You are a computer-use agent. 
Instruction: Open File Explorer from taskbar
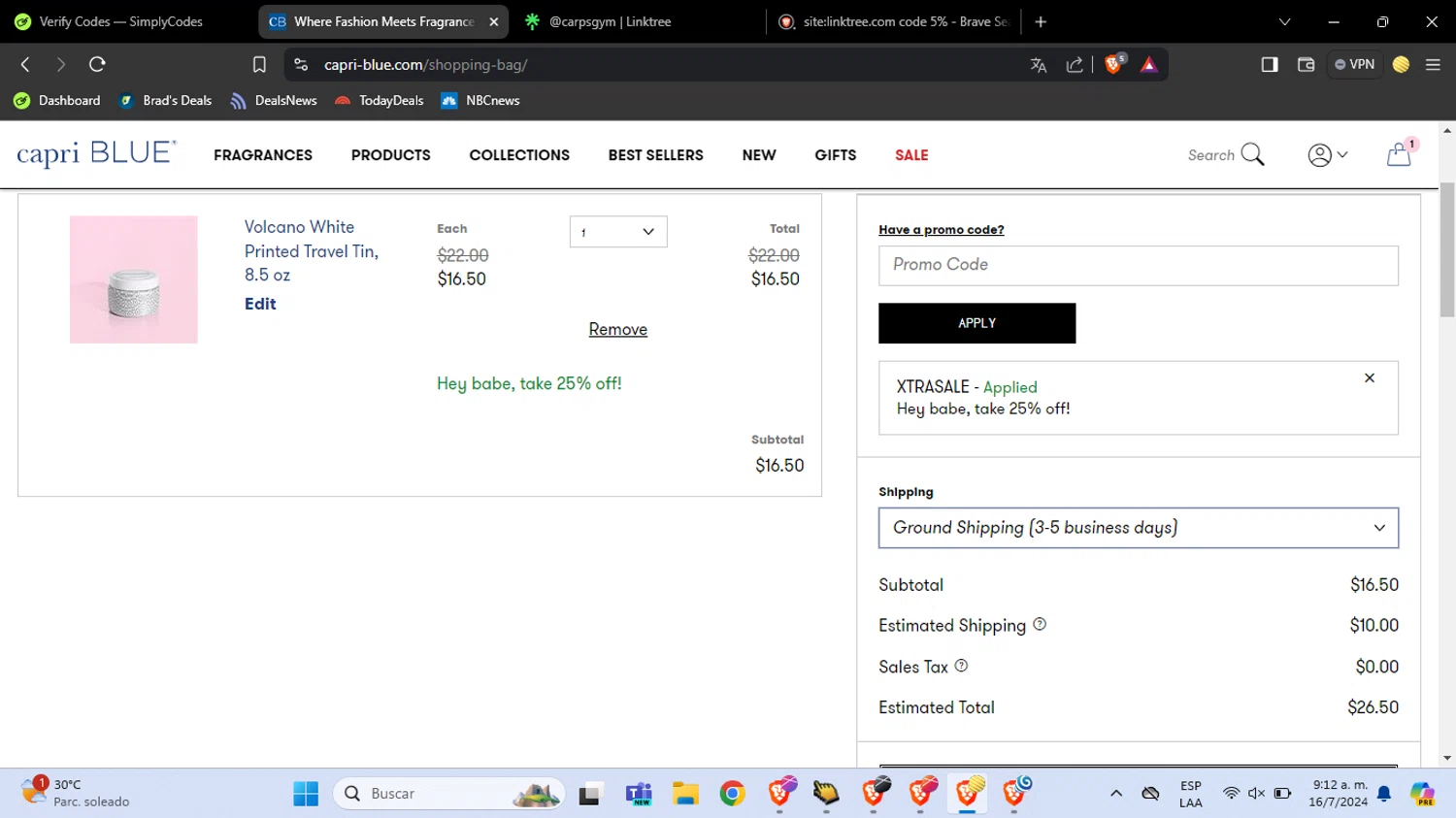click(x=685, y=794)
